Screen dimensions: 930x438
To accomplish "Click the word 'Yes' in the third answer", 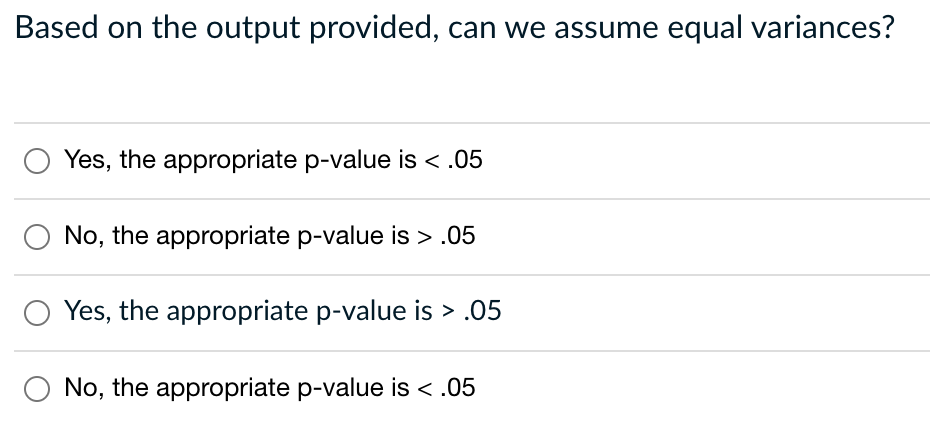I will tap(88, 311).
